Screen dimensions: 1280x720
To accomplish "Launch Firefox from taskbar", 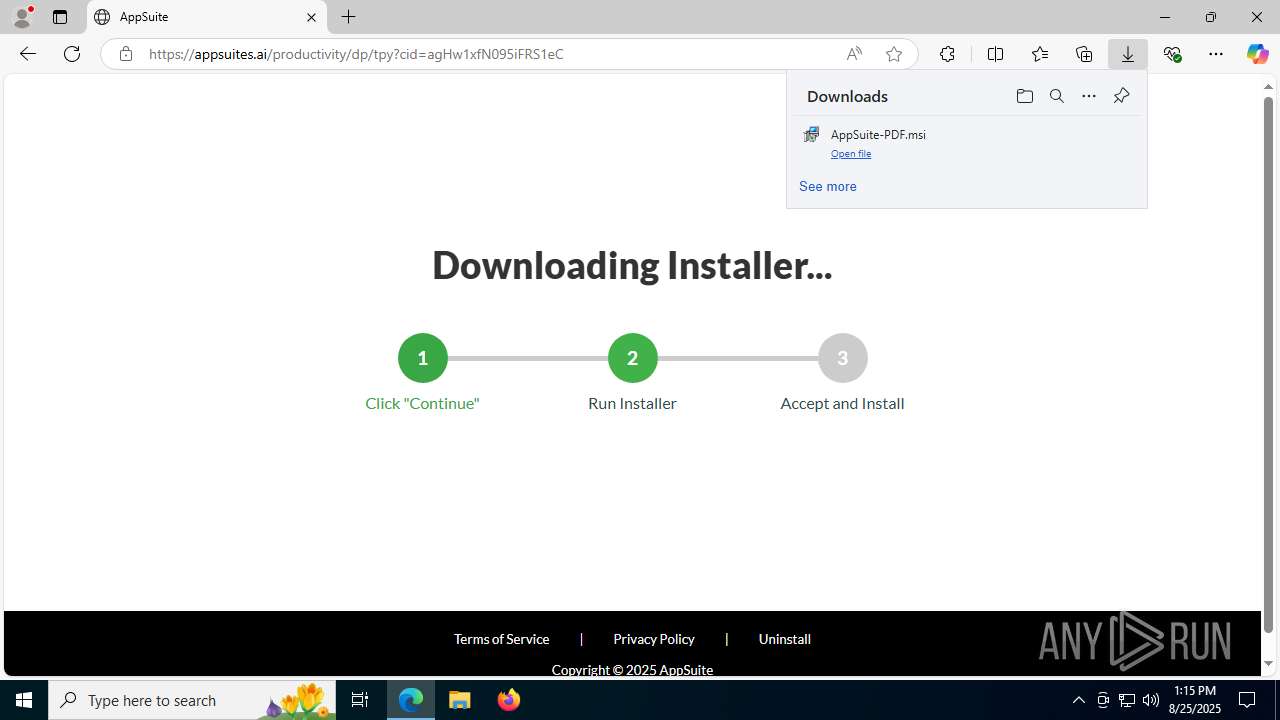I will (x=509, y=700).
